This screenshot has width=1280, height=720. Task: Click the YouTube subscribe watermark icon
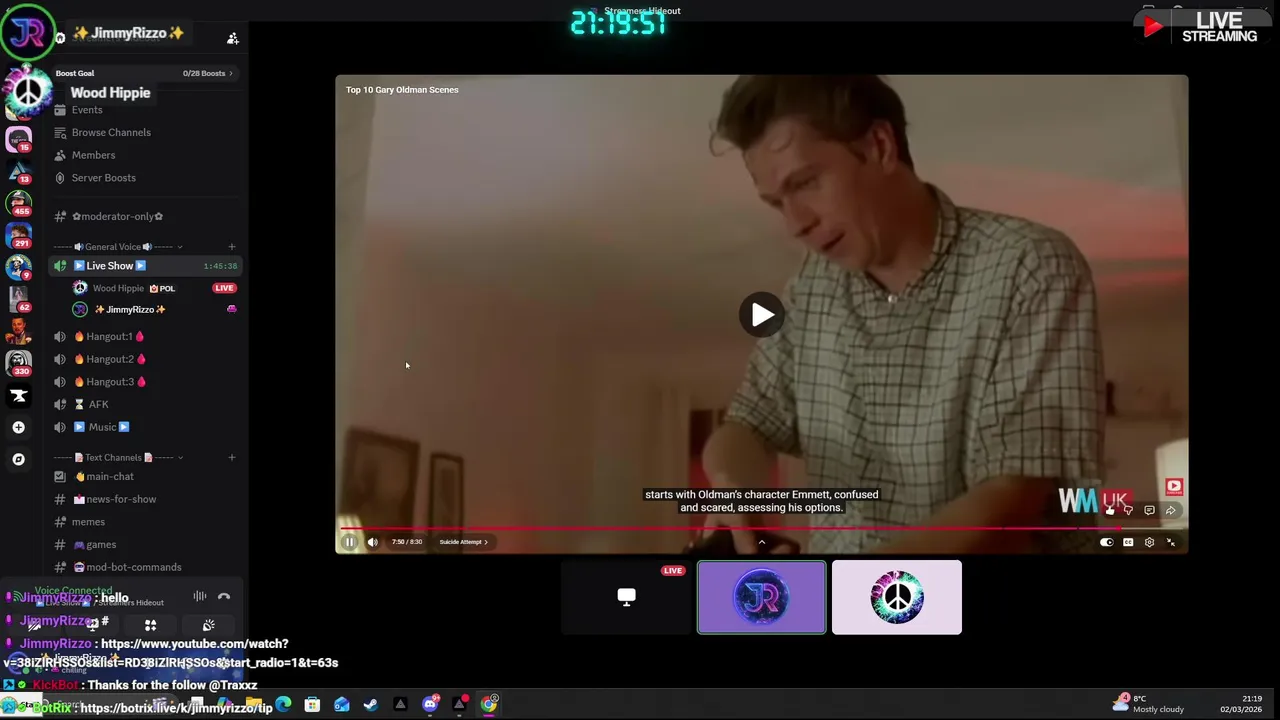coord(1174,487)
